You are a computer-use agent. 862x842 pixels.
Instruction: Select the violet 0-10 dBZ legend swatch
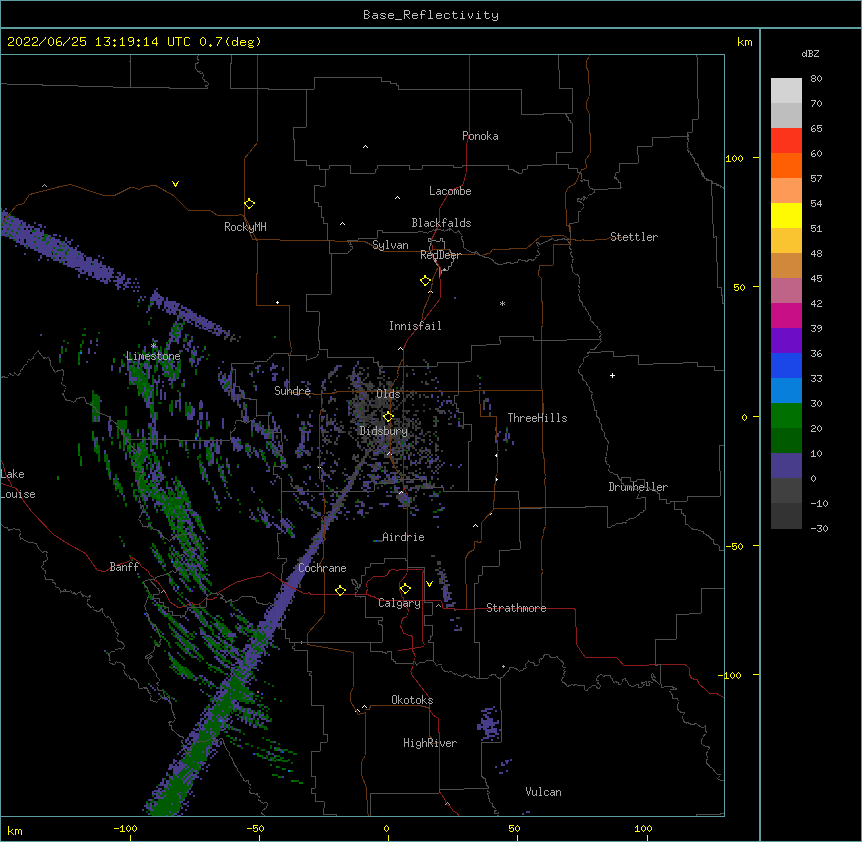[x=786, y=466]
